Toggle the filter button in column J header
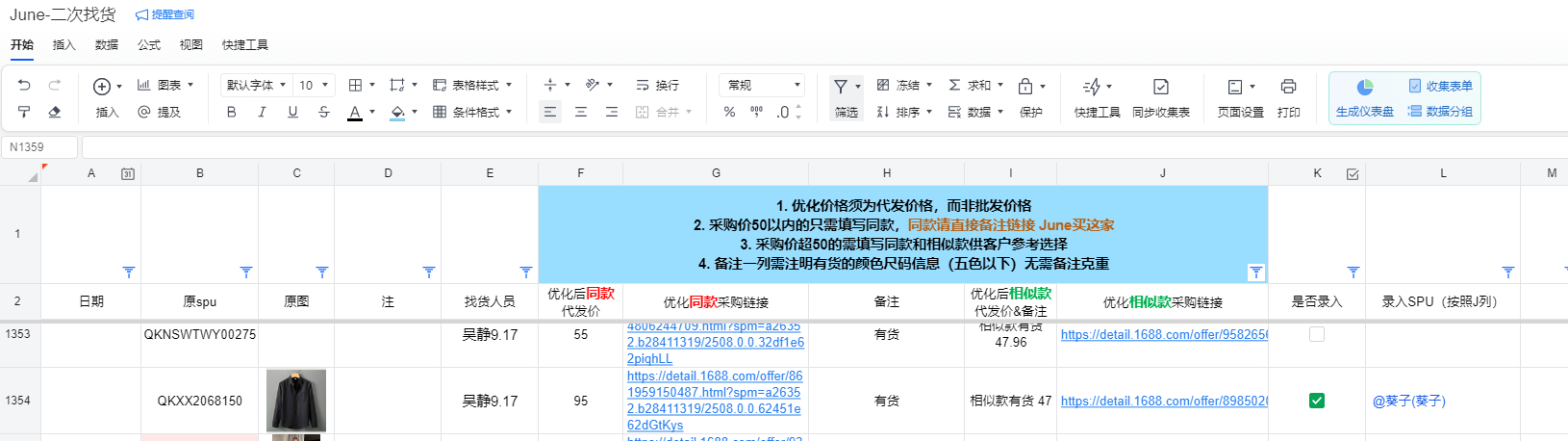The height and width of the screenshot is (441, 1568). click(1255, 272)
